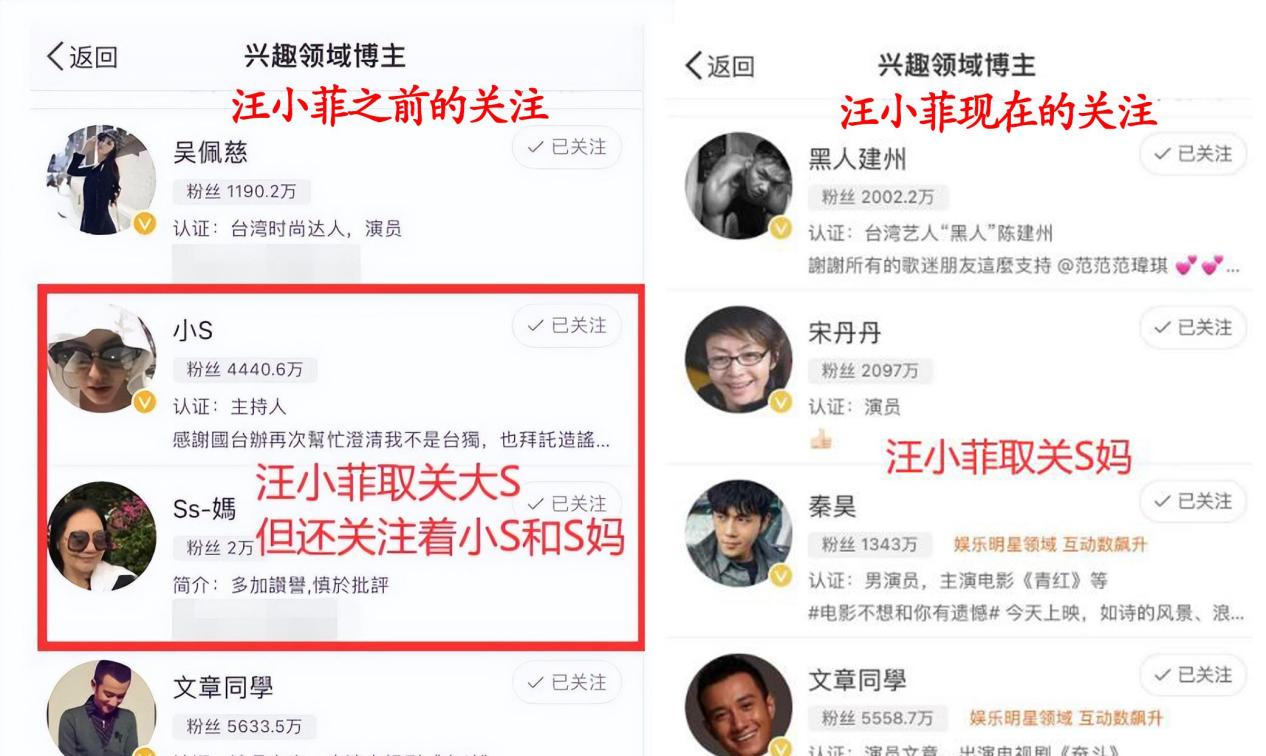Screen dimensions: 1266x756
Task: Open 吴佩慈's profile avatar
Action: click(x=100, y=180)
